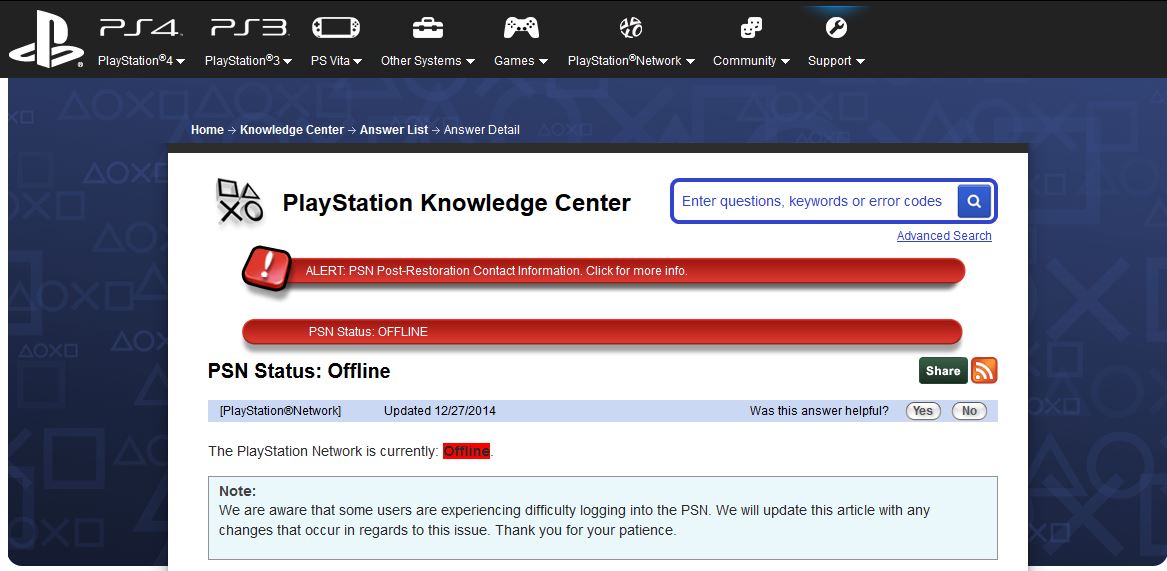This screenshot has height=571, width=1167.
Task: Open the PSN Post-Restoration alert banner
Action: tap(604, 271)
